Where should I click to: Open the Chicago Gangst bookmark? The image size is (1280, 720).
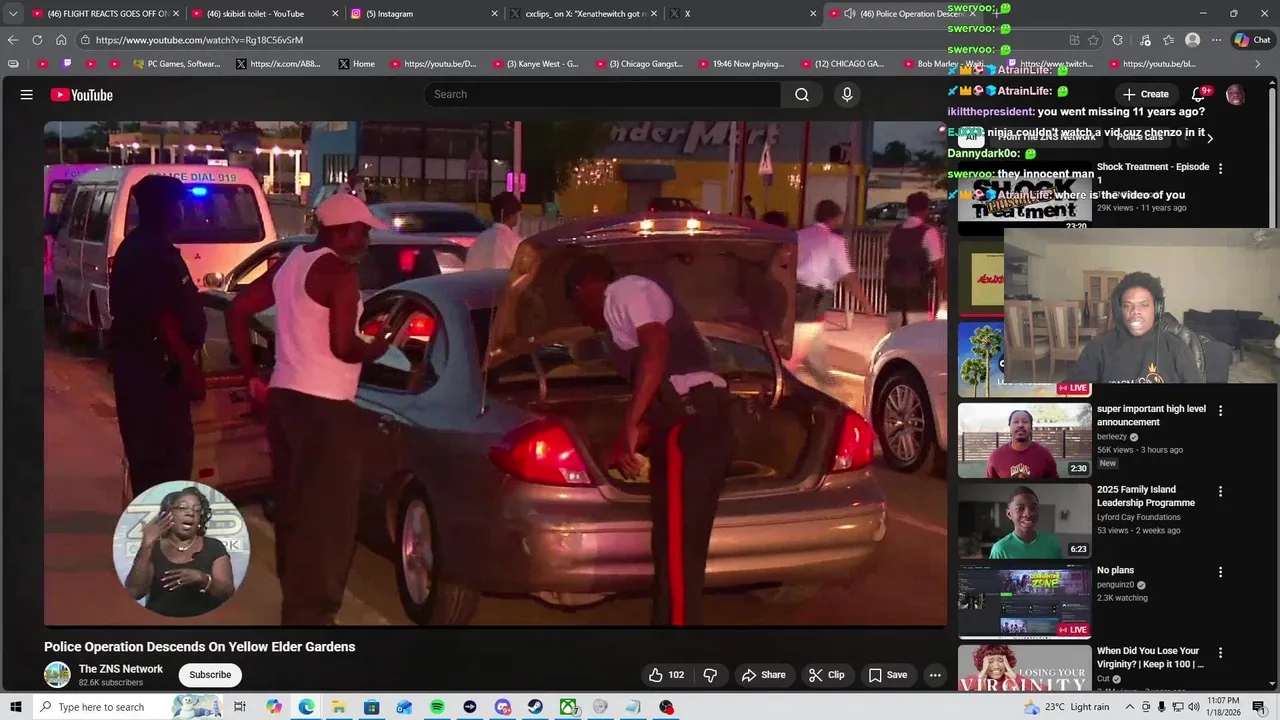(639, 64)
